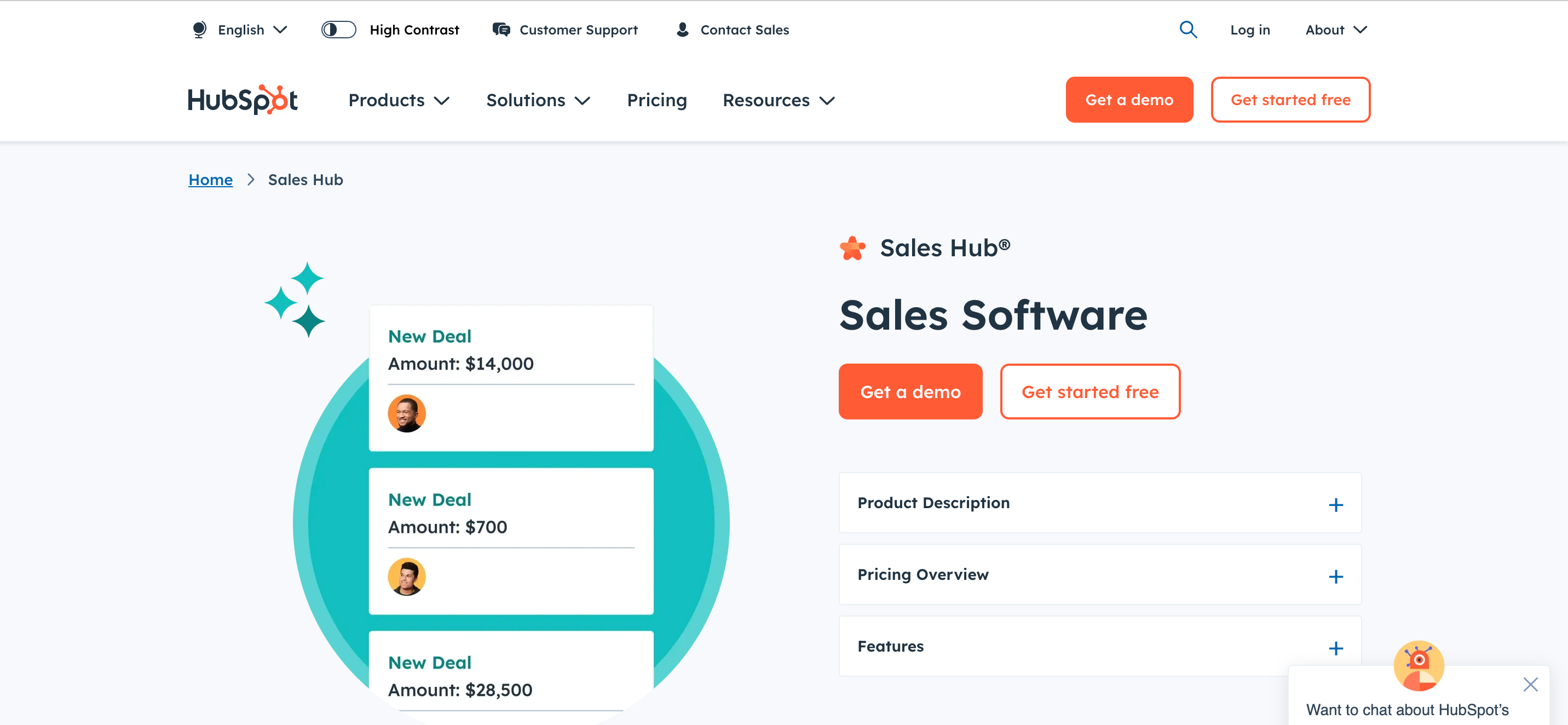
Task: Expand the Pricing Overview section
Action: point(1337,576)
